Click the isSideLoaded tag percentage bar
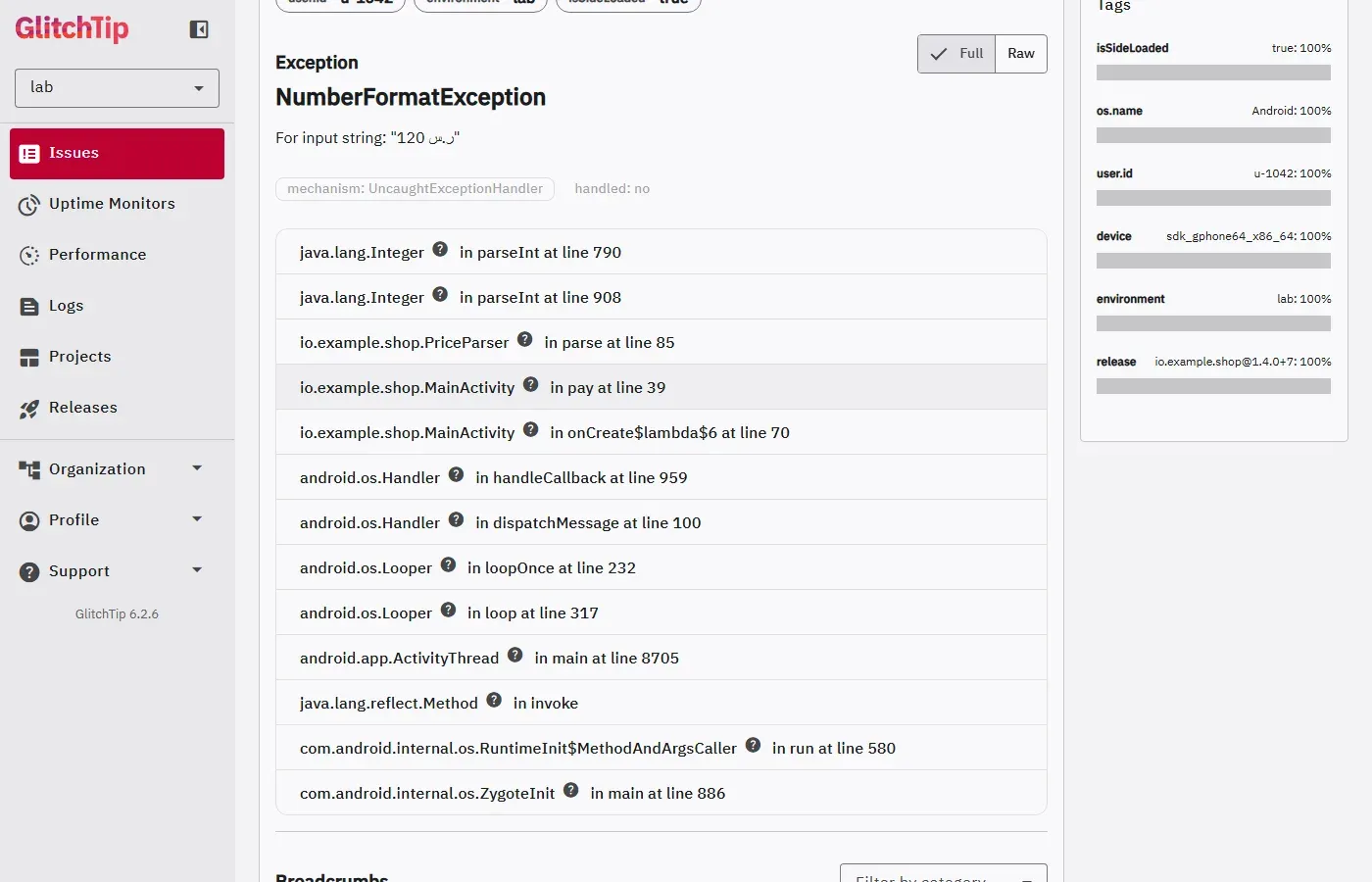The image size is (1372, 882). click(1213, 73)
